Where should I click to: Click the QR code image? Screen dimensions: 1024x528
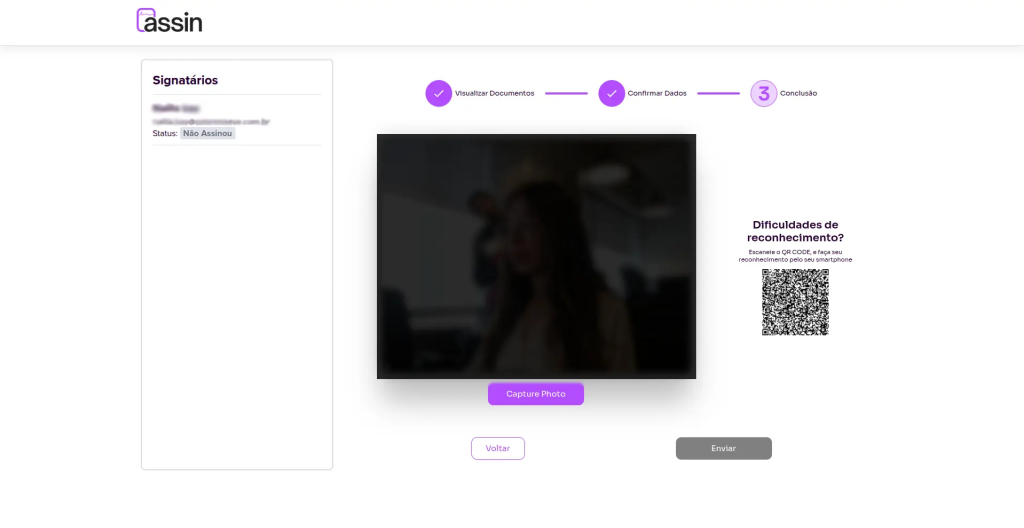tap(795, 302)
